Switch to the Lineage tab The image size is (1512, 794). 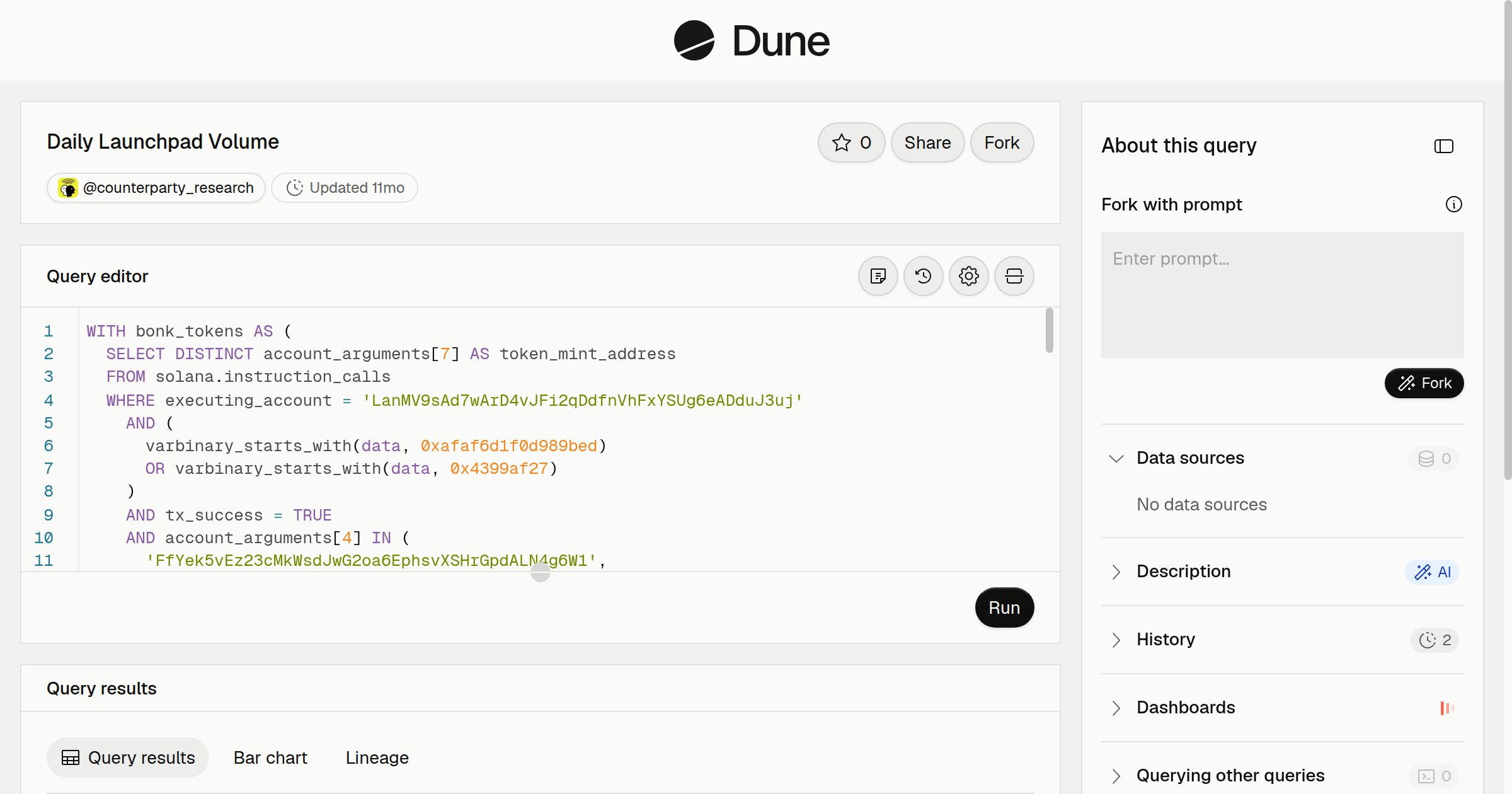[x=377, y=757]
